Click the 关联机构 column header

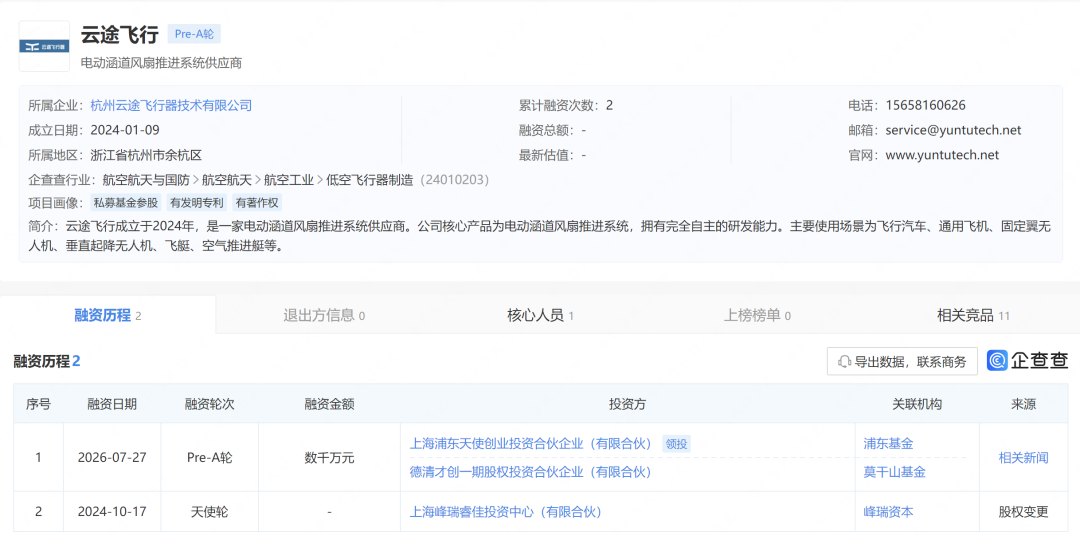[917, 404]
